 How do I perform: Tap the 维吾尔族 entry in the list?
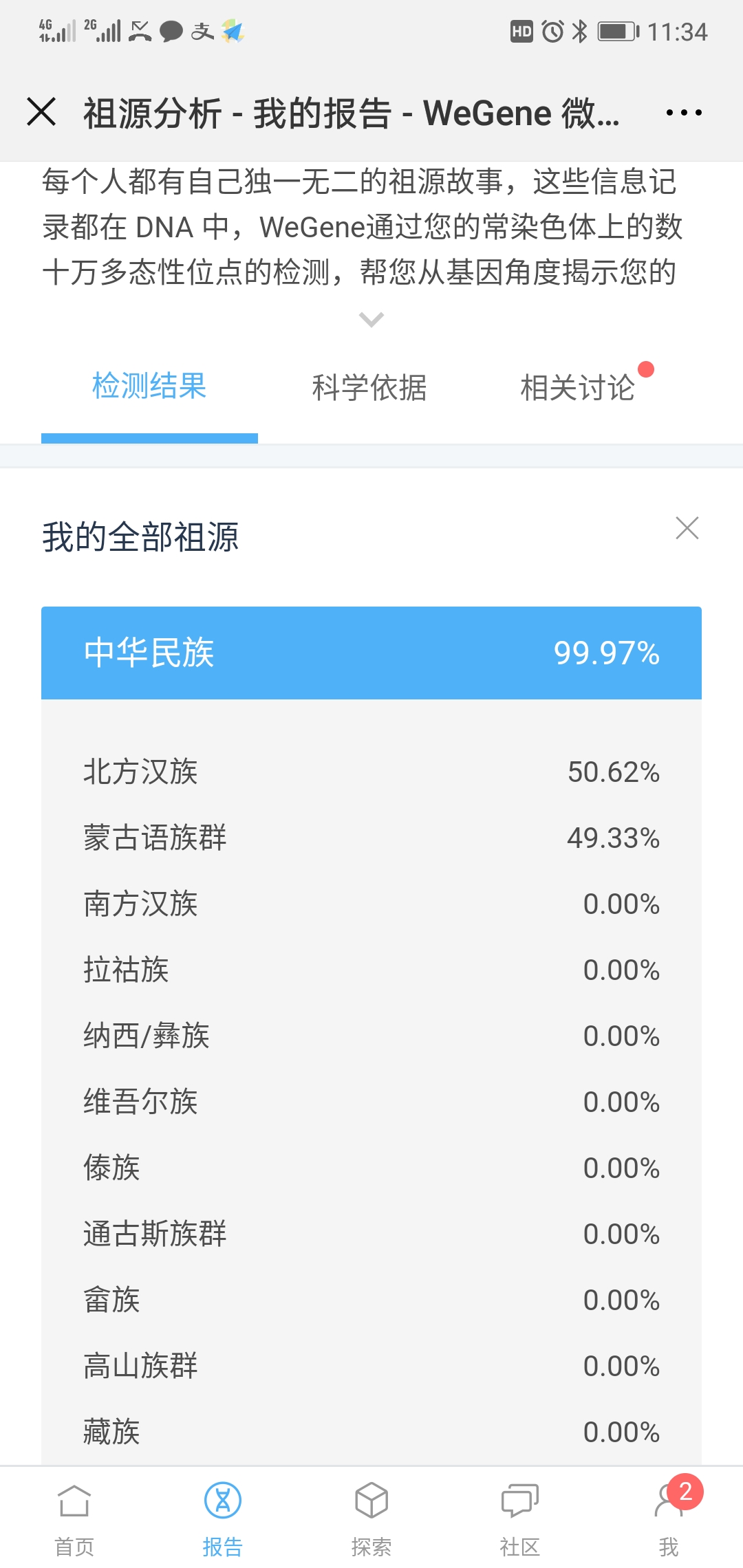[x=371, y=1102]
